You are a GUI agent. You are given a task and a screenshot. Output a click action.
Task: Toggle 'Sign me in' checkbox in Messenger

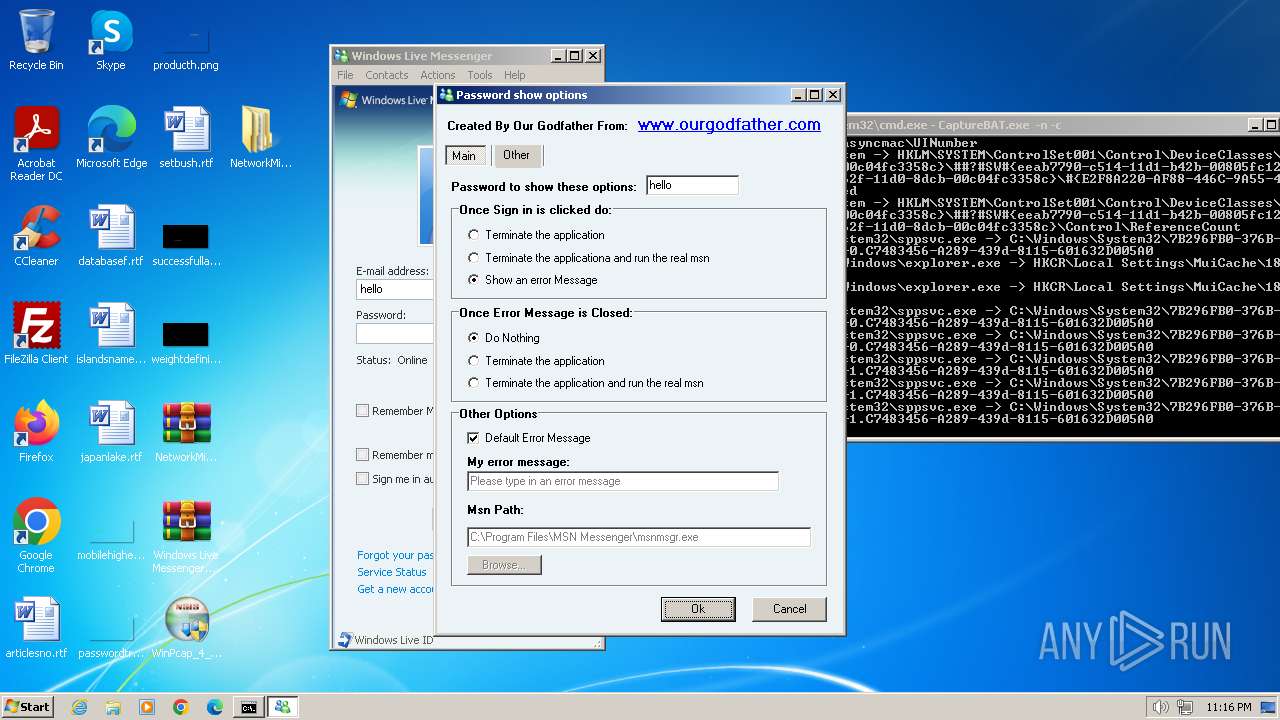(x=363, y=479)
